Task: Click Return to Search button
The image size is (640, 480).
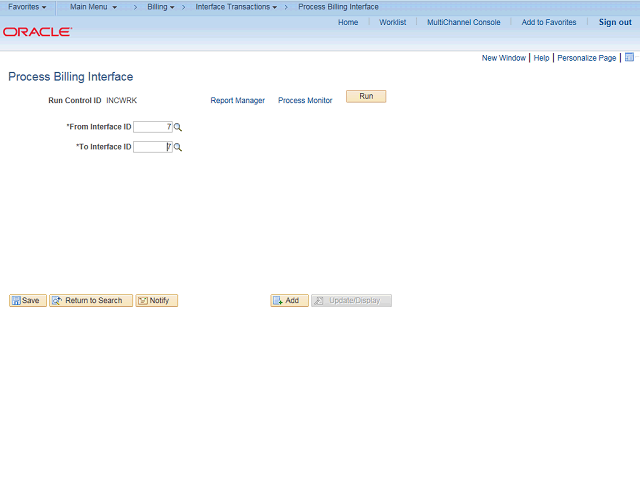Action: click(91, 300)
